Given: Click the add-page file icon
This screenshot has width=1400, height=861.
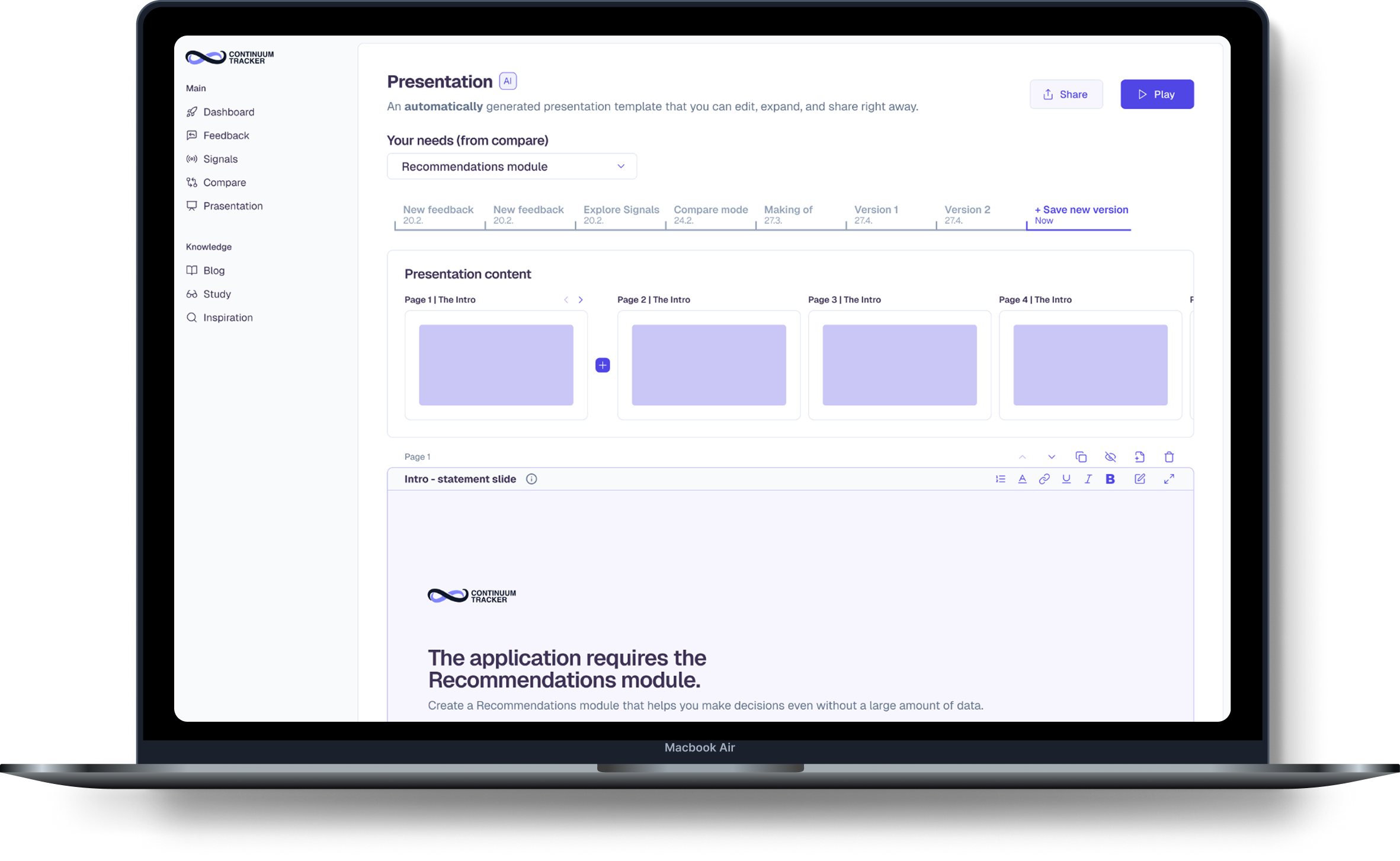Looking at the screenshot, I should tap(1139, 457).
